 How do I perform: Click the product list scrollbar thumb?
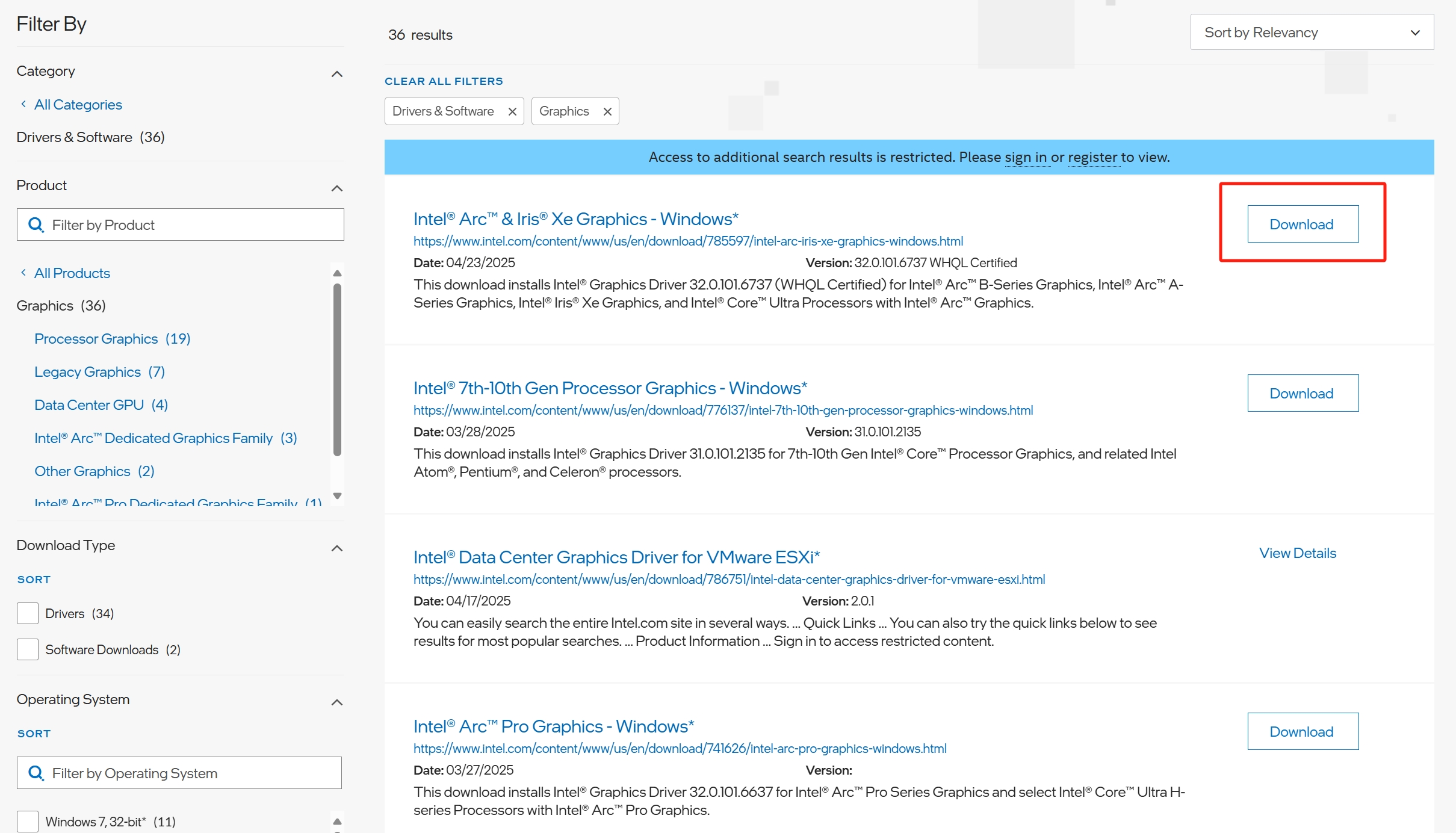click(x=337, y=370)
